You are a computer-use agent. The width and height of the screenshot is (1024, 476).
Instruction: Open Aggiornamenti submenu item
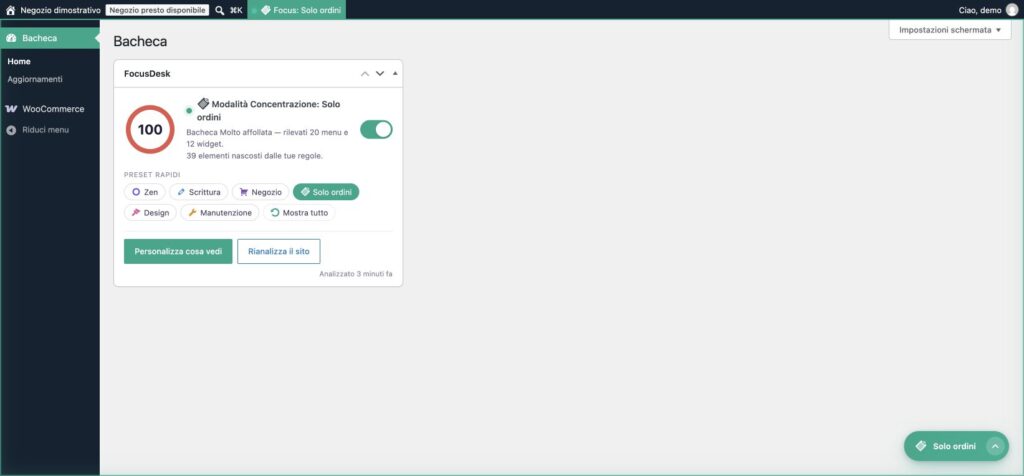[x=35, y=79]
